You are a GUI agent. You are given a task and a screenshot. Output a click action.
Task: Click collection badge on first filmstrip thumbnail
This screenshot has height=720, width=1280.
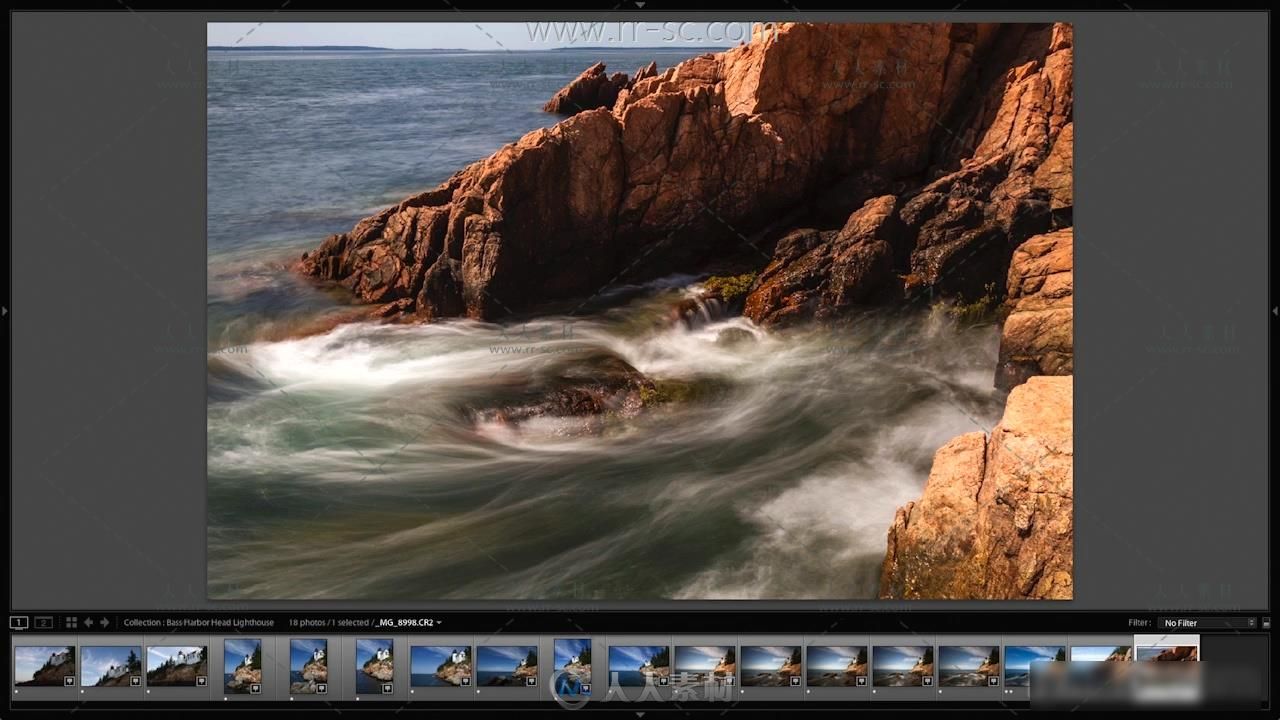coord(69,680)
